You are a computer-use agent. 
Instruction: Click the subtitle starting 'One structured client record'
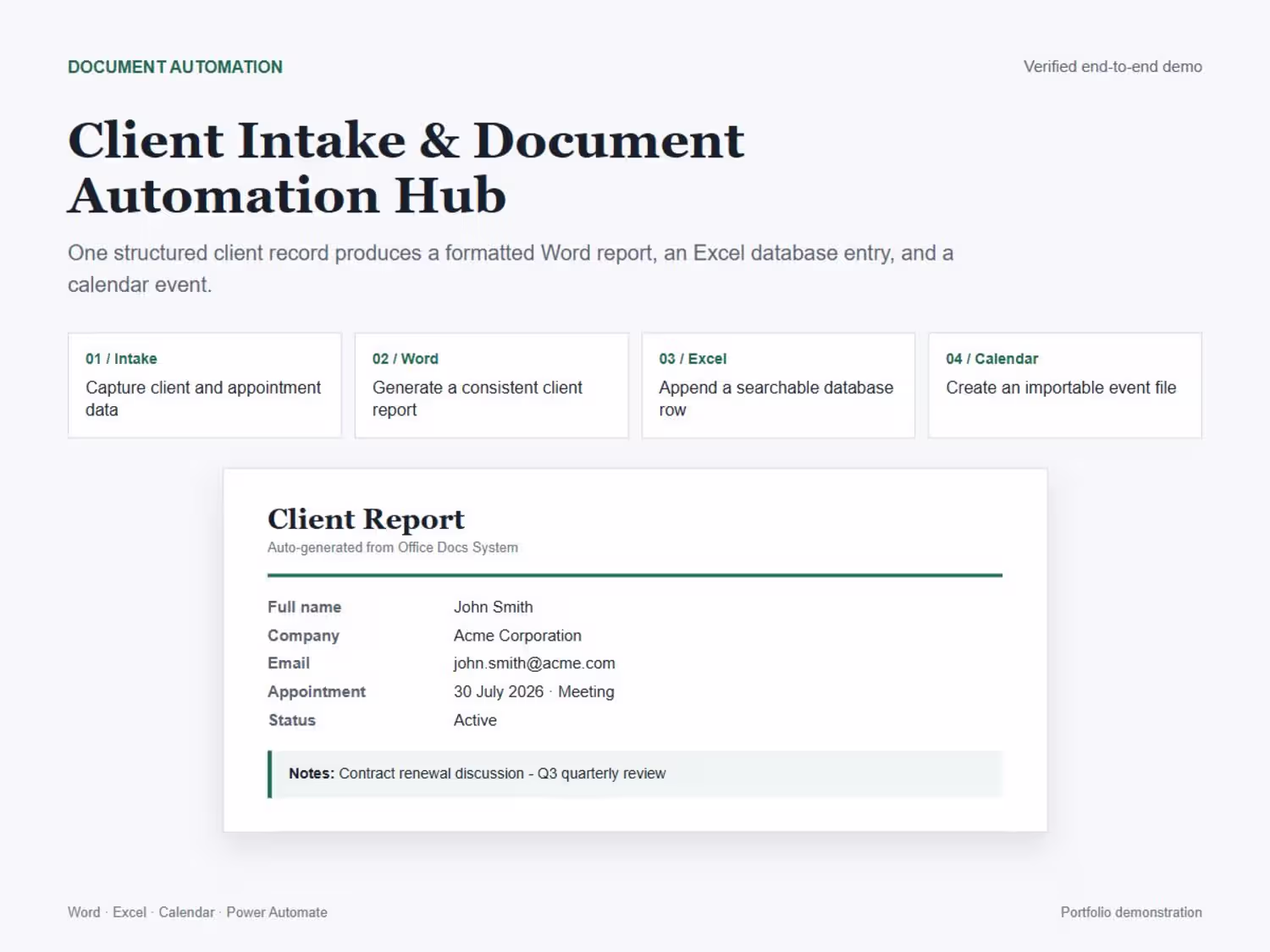tap(511, 268)
